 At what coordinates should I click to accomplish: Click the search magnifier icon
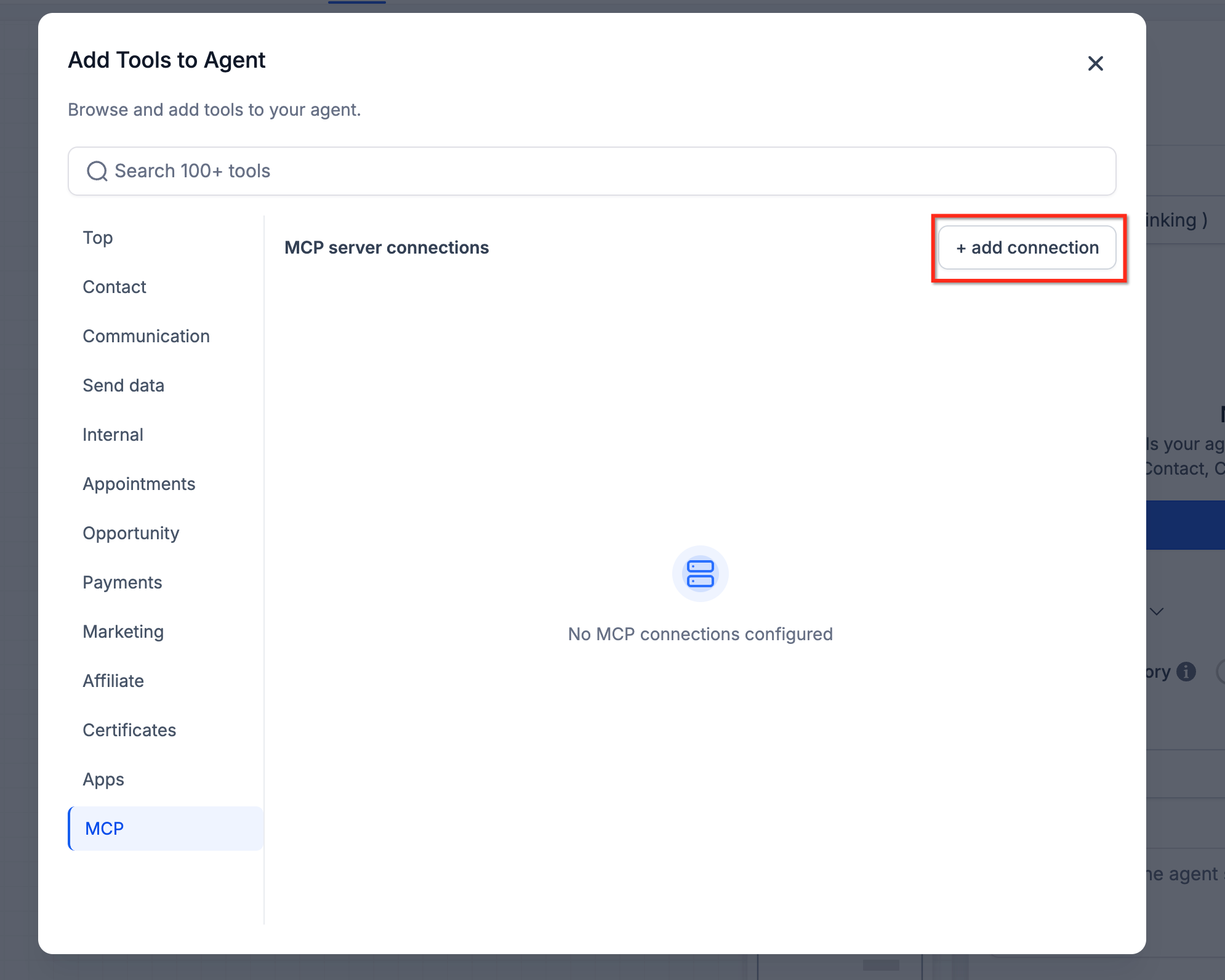tap(97, 171)
